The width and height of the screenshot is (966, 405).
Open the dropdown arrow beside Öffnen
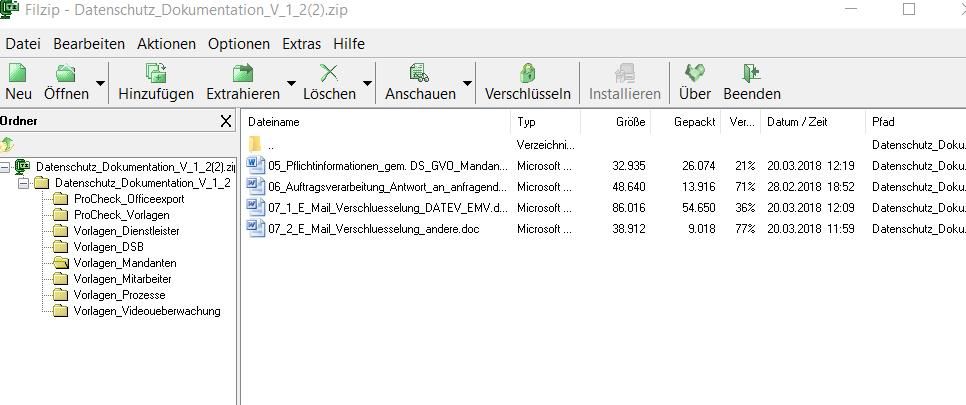100,83
